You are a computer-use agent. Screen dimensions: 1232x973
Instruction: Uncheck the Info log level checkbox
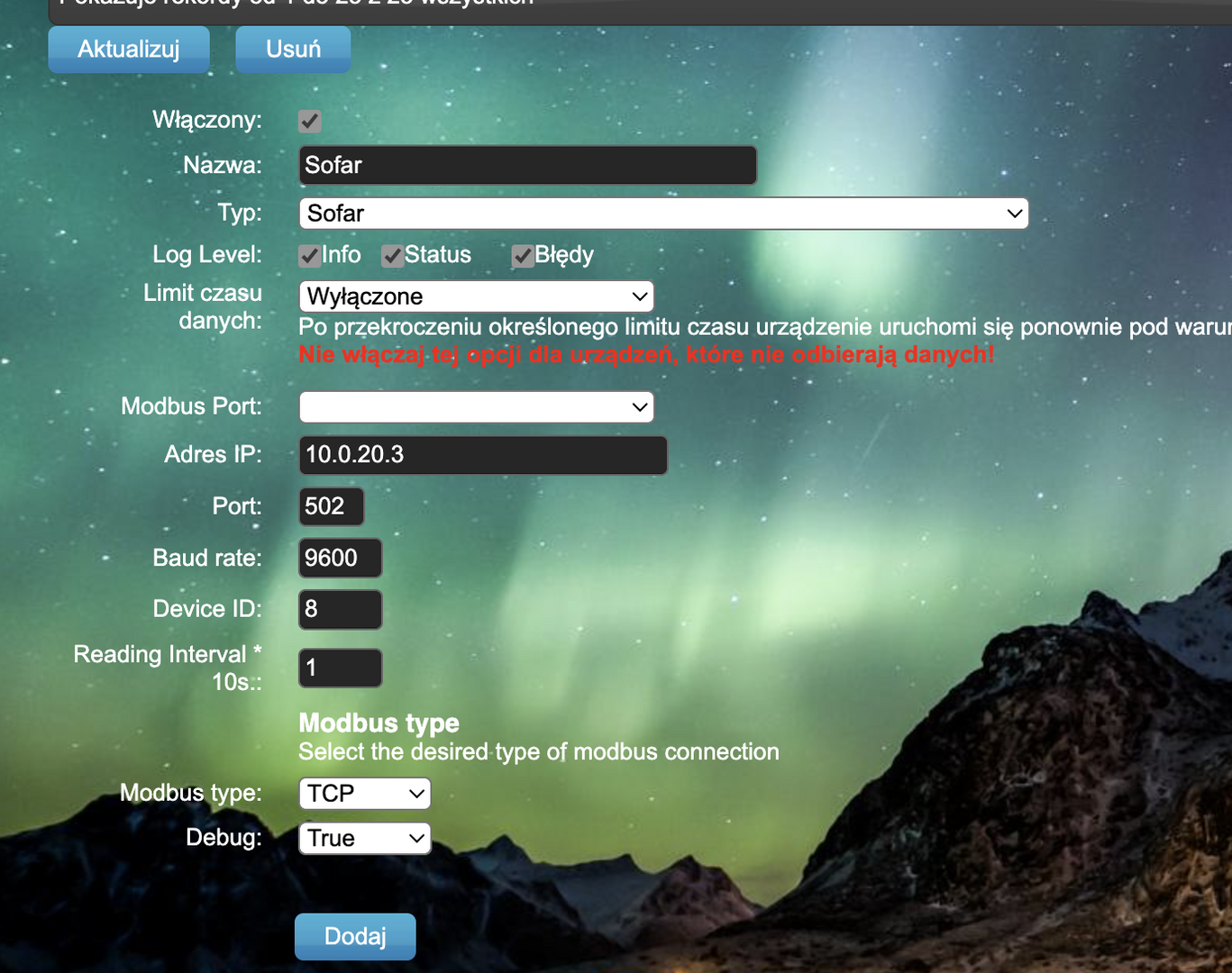[310, 256]
